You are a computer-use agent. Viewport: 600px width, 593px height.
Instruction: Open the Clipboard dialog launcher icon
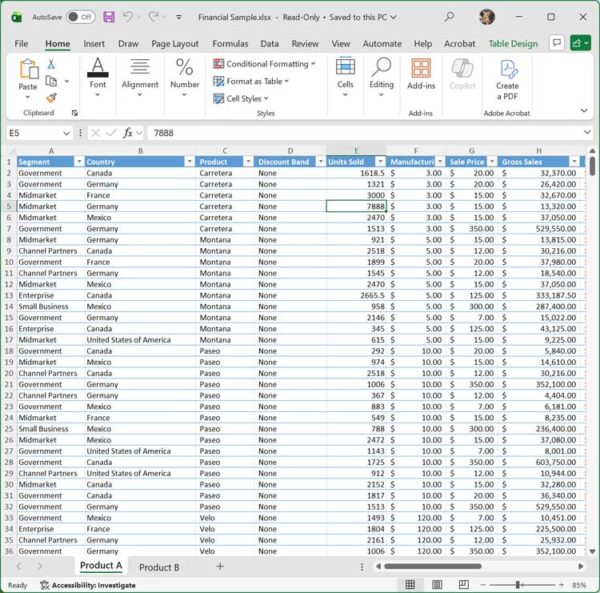74,113
